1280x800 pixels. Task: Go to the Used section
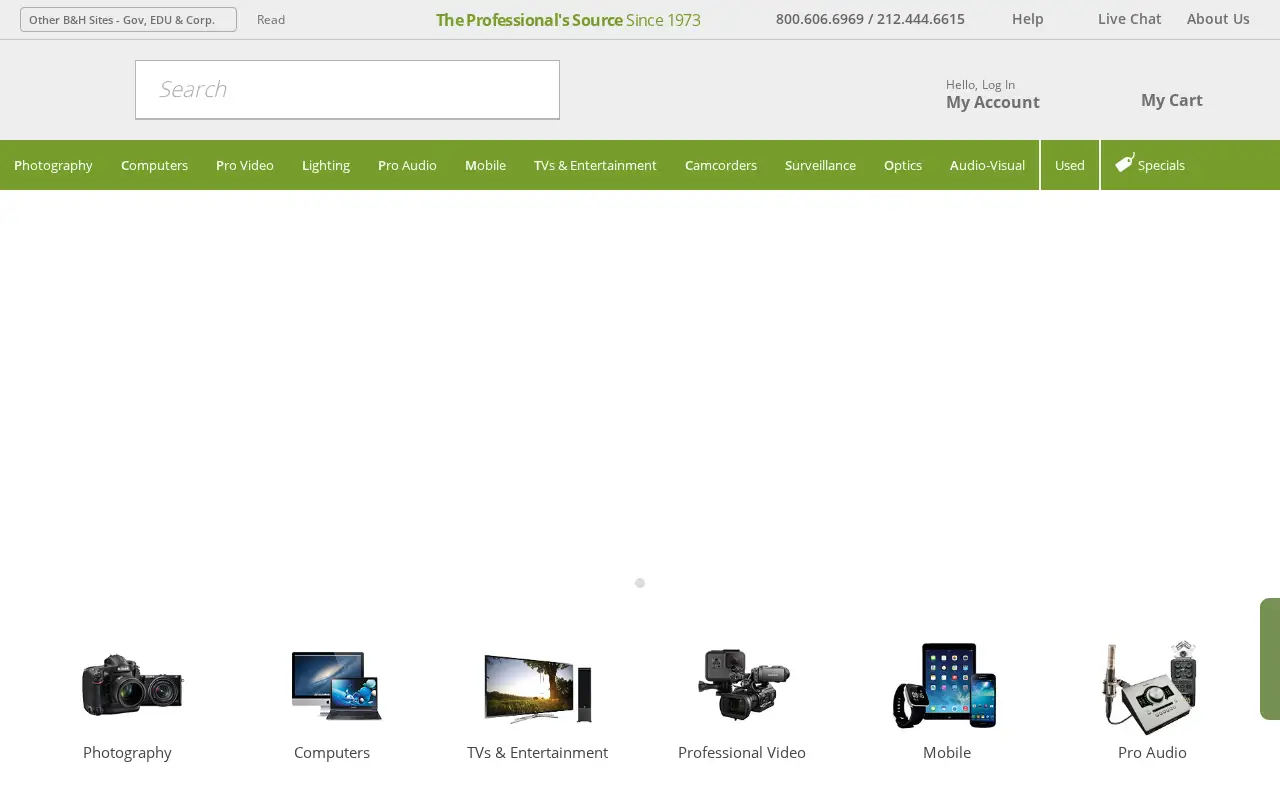1070,165
